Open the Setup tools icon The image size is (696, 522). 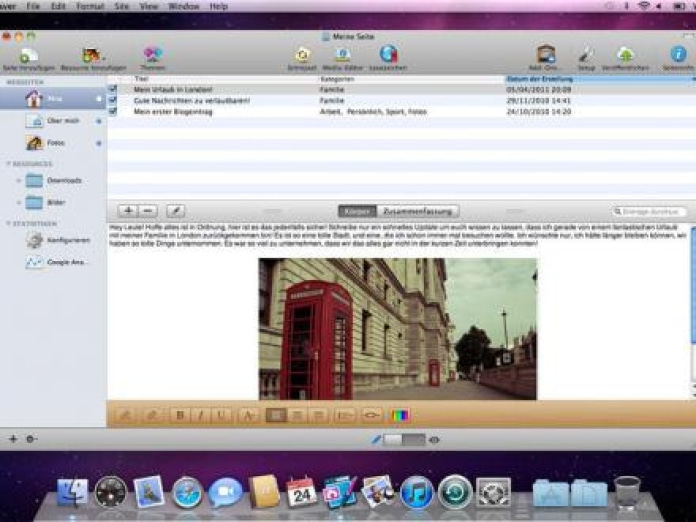(586, 55)
